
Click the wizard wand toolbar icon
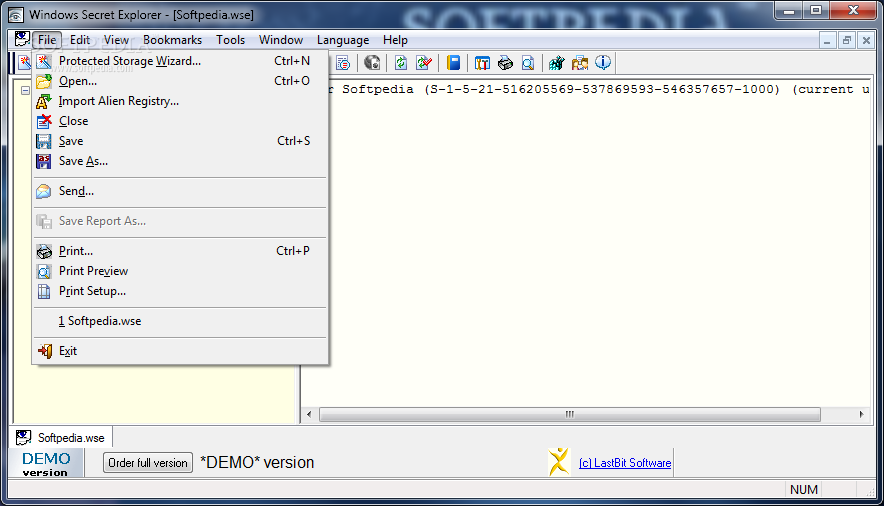click(x=24, y=63)
